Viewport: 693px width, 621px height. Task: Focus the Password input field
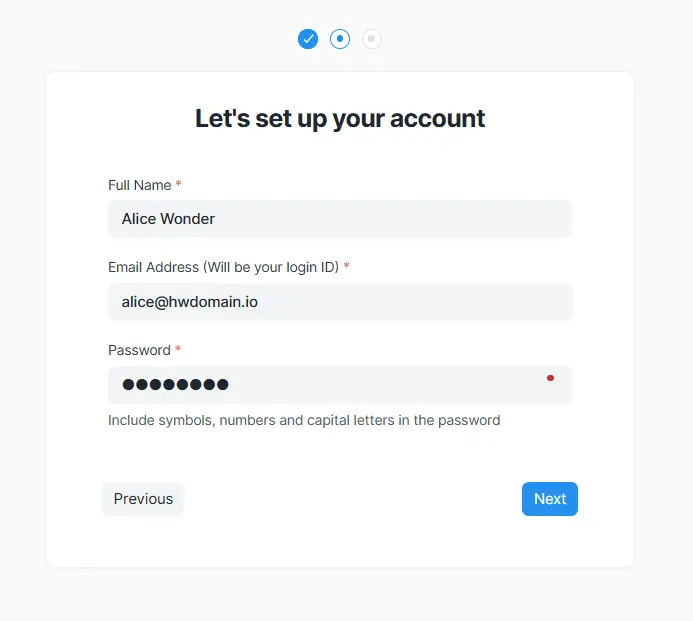(x=340, y=385)
